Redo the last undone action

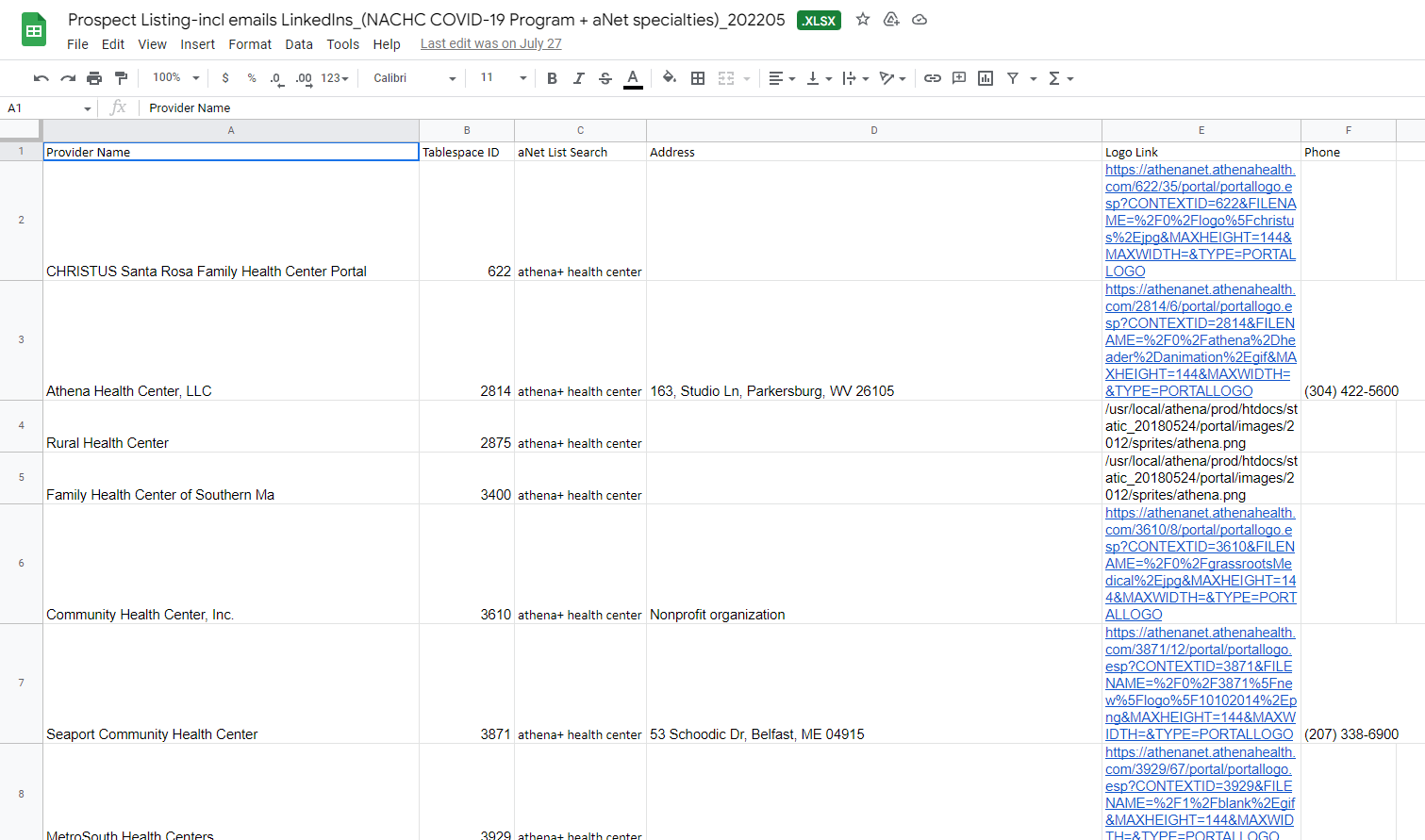(67, 78)
